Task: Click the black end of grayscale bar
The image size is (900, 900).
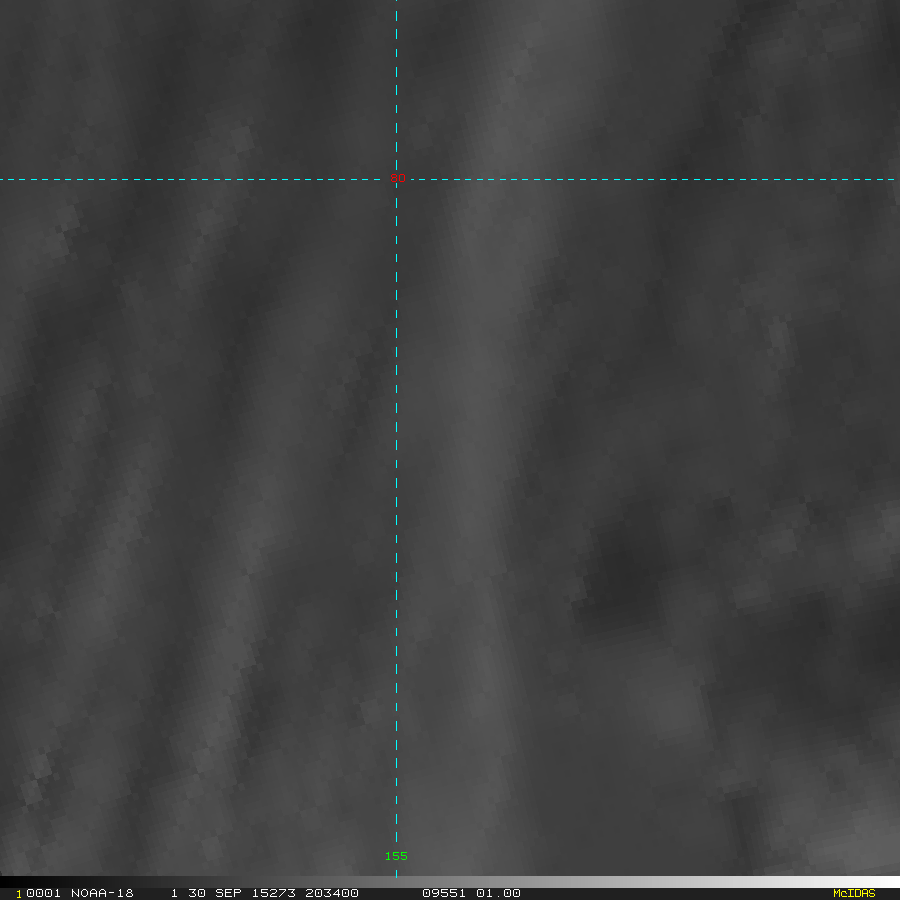Action: (x=12, y=882)
